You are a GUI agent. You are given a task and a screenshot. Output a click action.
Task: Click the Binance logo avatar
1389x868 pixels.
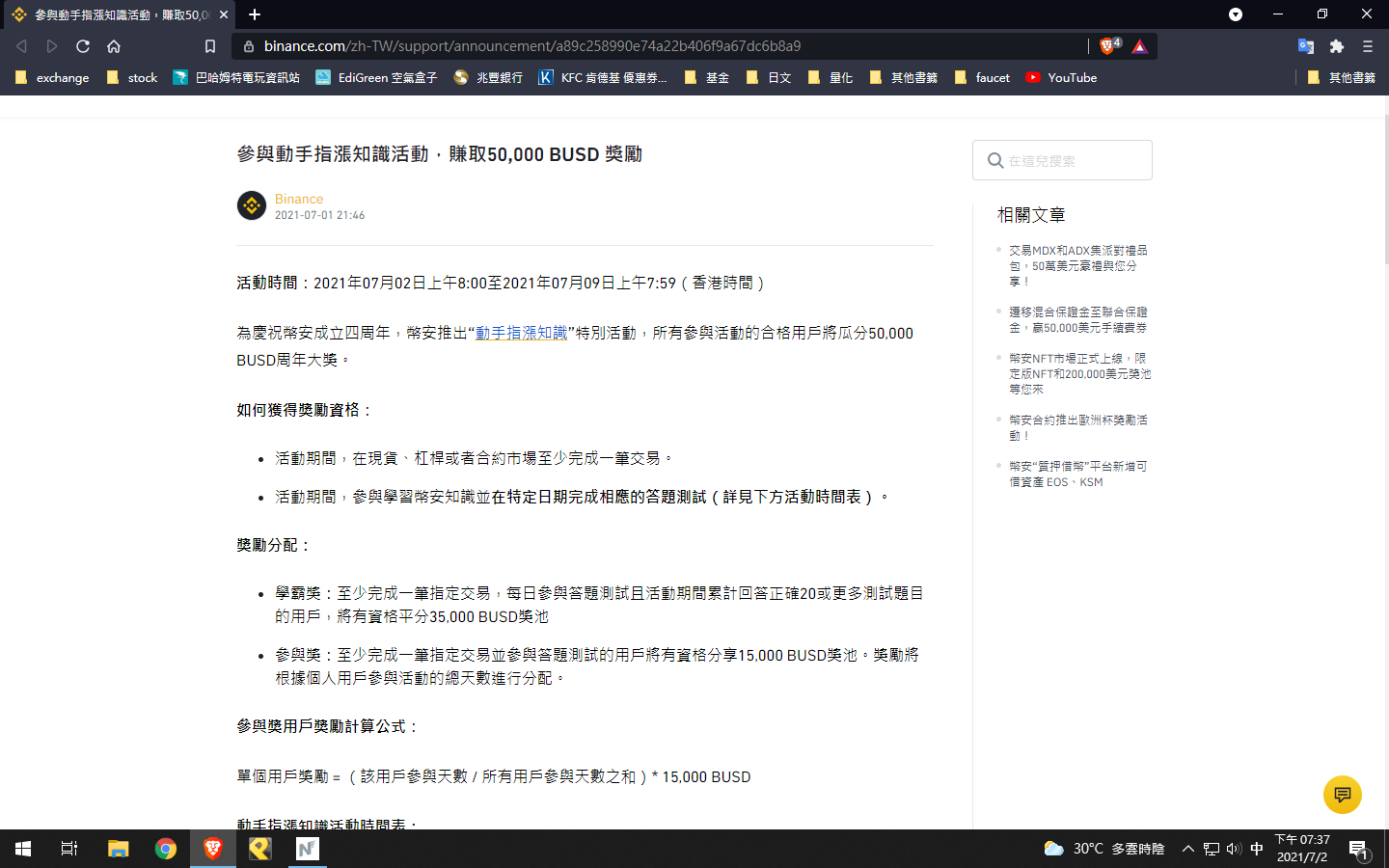click(252, 205)
